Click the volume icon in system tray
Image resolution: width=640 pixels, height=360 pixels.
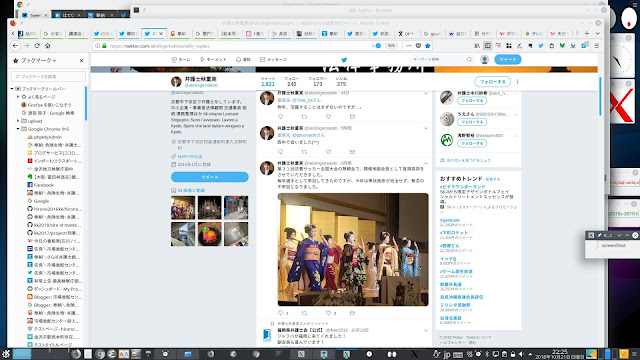pos(521,354)
